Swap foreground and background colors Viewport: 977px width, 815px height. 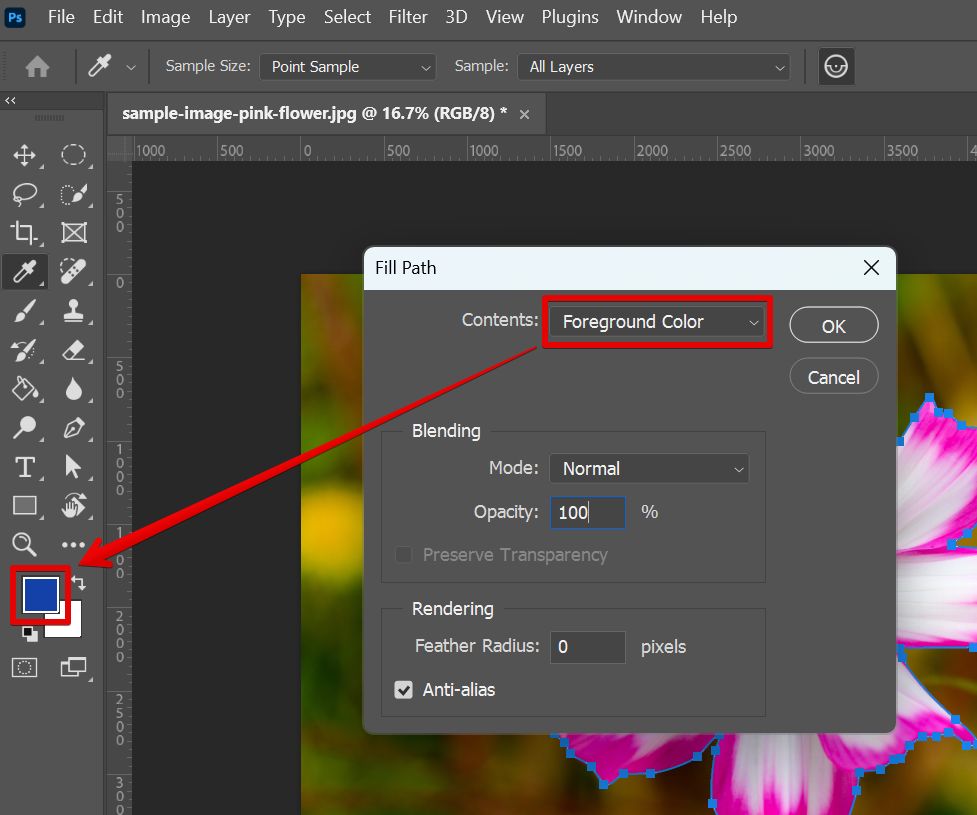coord(79,583)
